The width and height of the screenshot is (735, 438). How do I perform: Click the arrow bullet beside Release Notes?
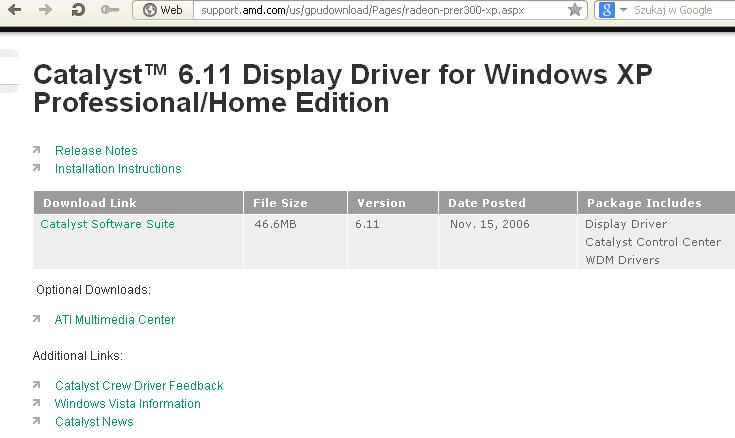point(37,150)
